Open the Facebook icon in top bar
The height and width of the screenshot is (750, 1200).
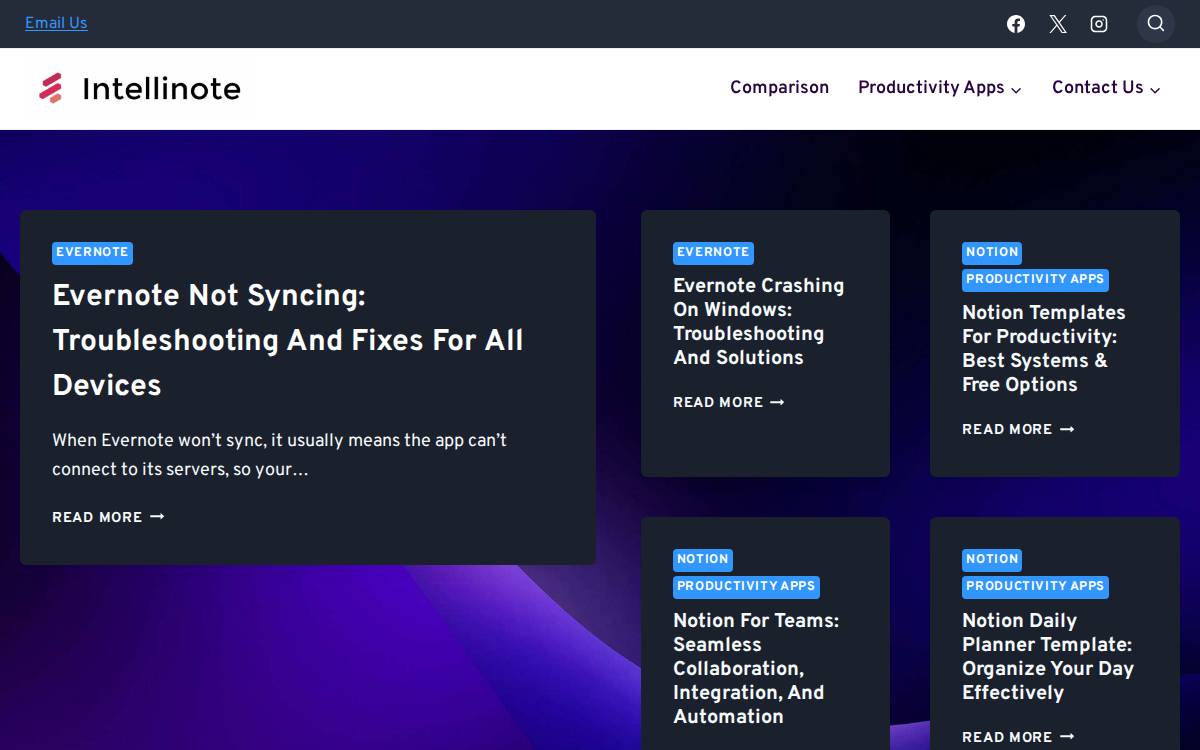[x=1016, y=24]
